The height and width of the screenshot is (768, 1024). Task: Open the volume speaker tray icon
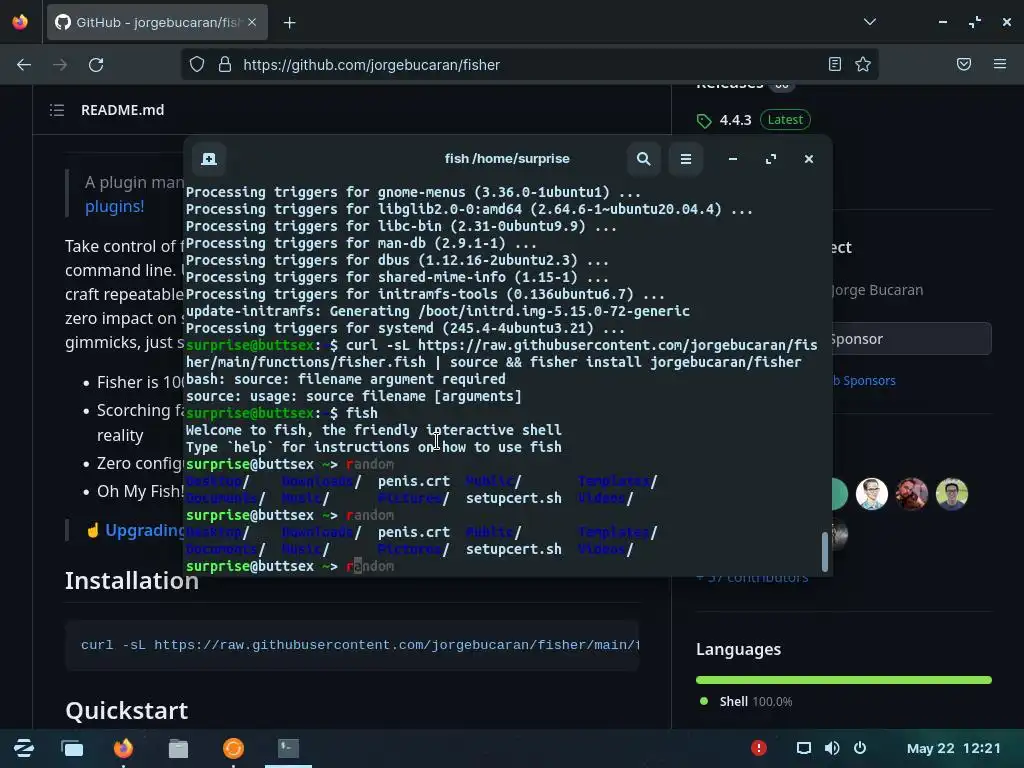coord(832,748)
